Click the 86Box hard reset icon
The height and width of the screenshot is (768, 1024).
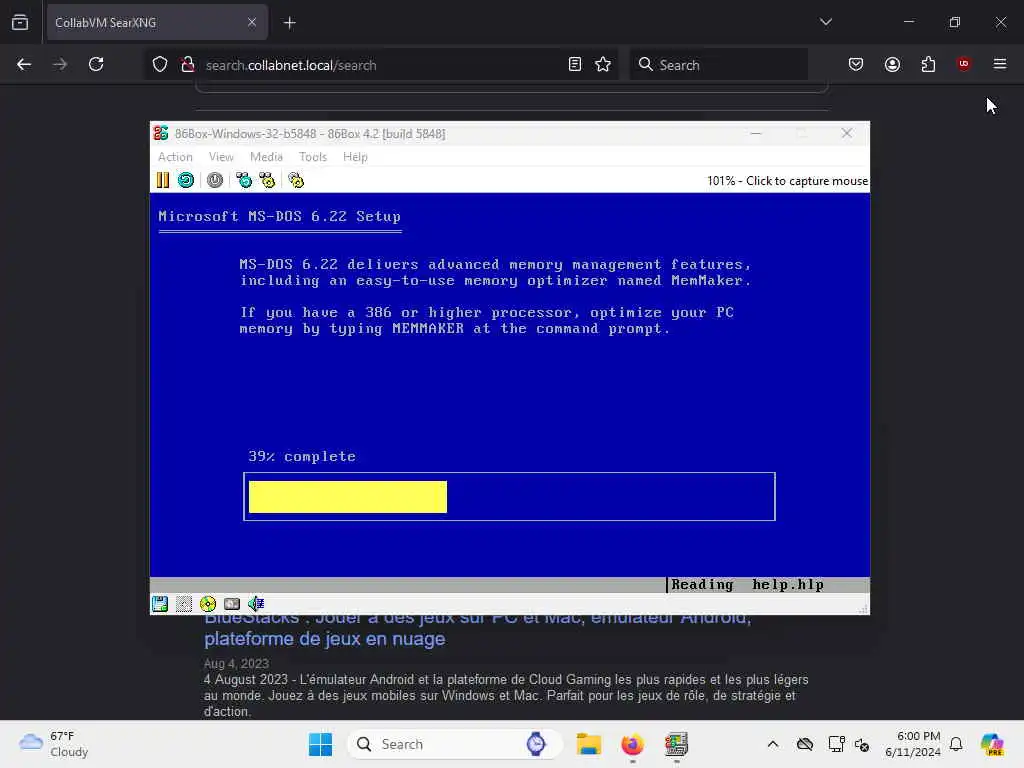point(186,180)
